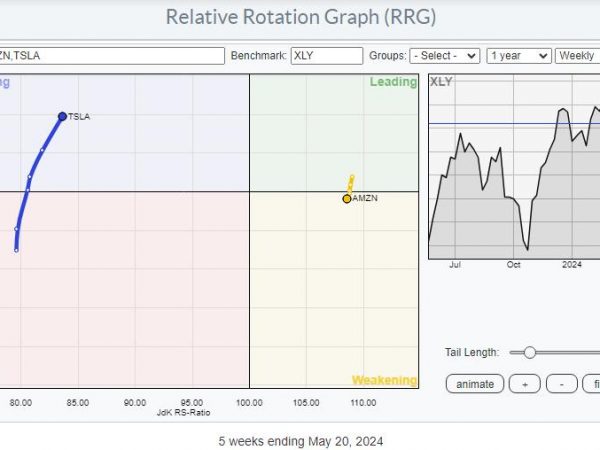Click the 110.00 axis value
Image resolution: width=600 pixels, height=450 pixels.
[x=363, y=403]
